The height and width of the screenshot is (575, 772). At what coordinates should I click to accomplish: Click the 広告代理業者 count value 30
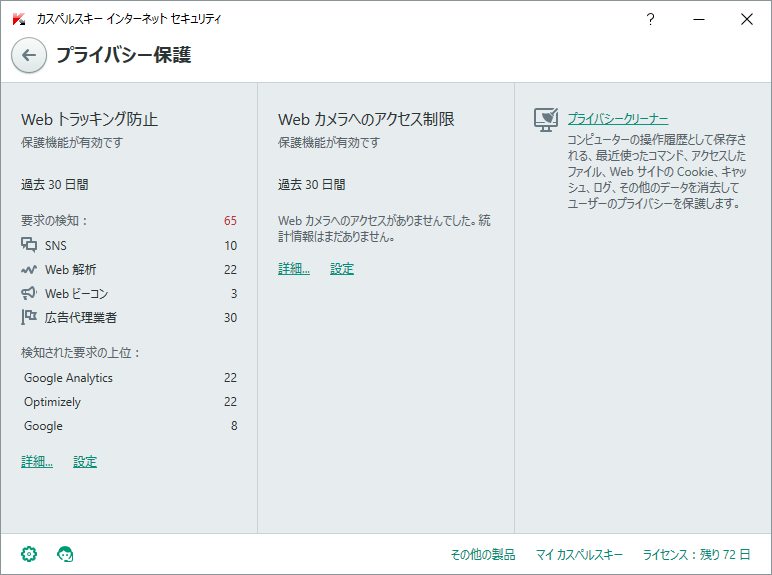point(230,318)
